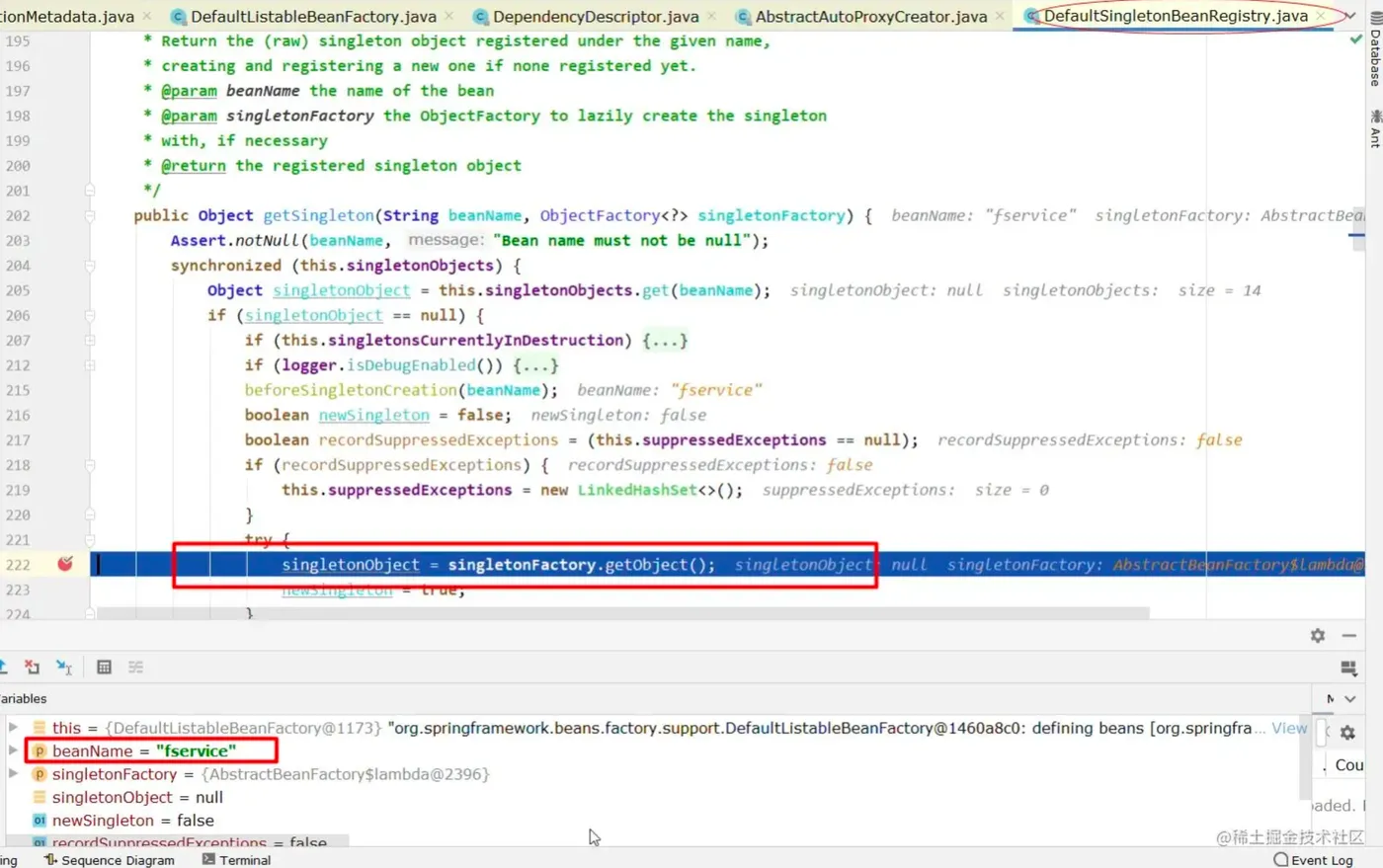Expand folded block on line 207

[665, 340]
